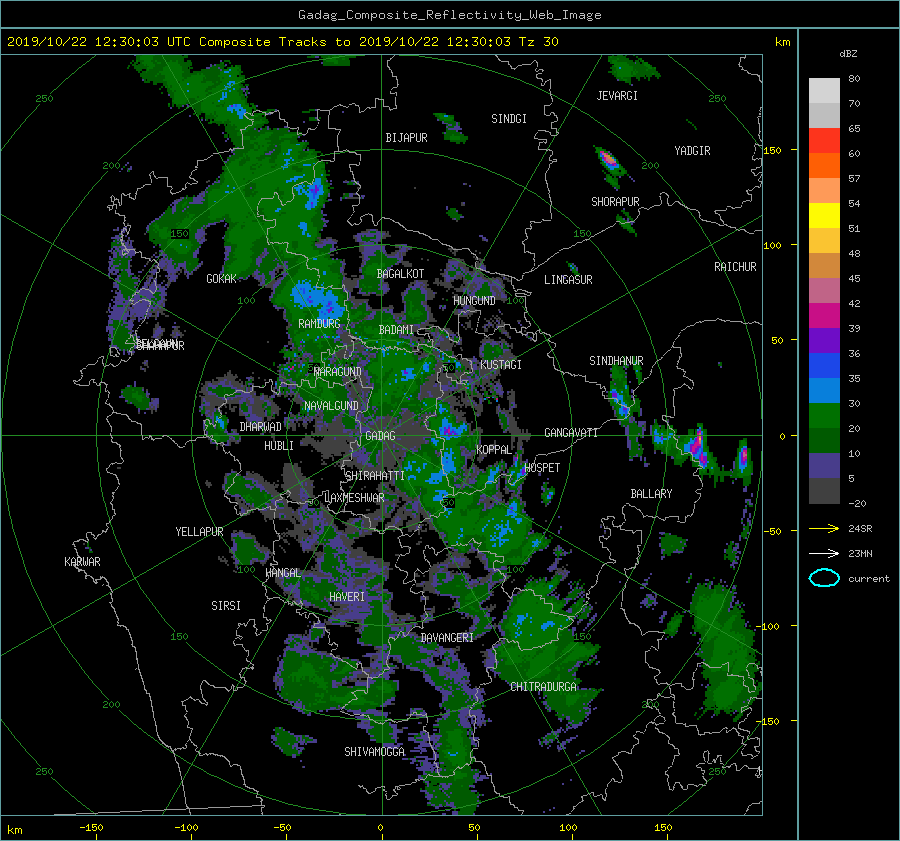Click the KOPPAL city label
The image size is (900, 841).
(x=494, y=450)
